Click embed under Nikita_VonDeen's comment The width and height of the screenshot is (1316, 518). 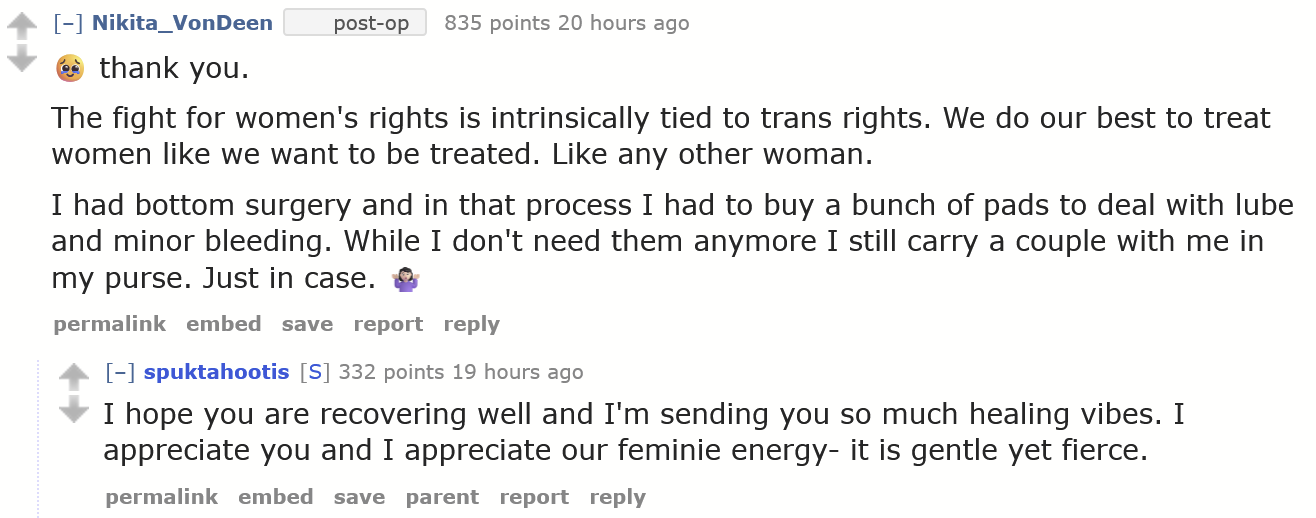[224, 324]
